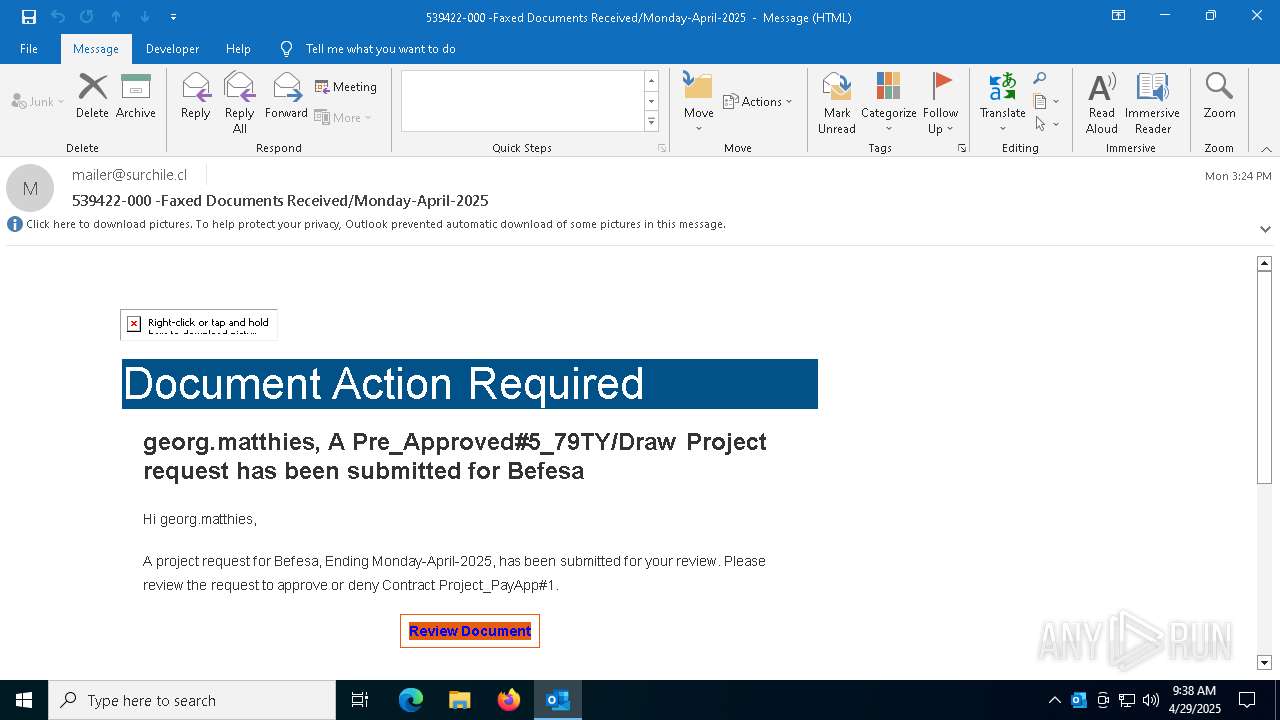
Task: Launch Firefox from the taskbar
Action: pyautogui.click(x=509, y=700)
